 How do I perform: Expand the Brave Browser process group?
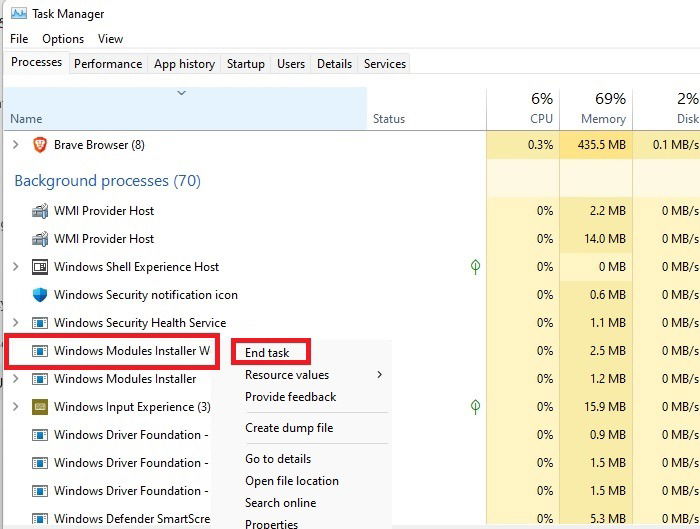click(16, 145)
